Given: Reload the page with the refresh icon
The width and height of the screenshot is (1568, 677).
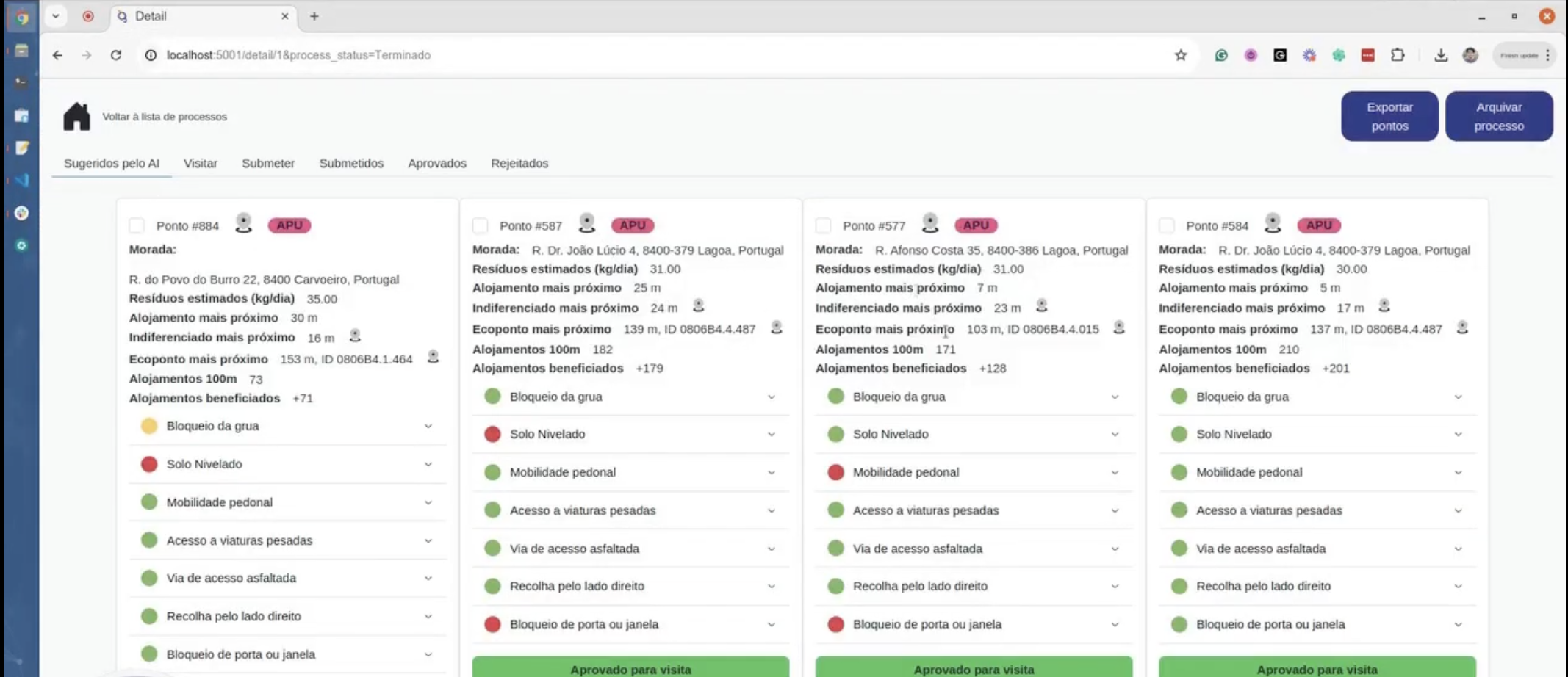Looking at the screenshot, I should [115, 55].
